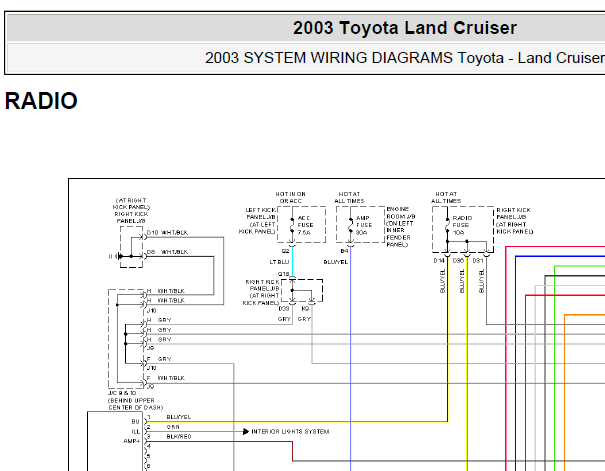This screenshot has height=471, width=605.
Task: Select the "ACC FUSE 7.5A" label
Action: click(x=305, y=225)
